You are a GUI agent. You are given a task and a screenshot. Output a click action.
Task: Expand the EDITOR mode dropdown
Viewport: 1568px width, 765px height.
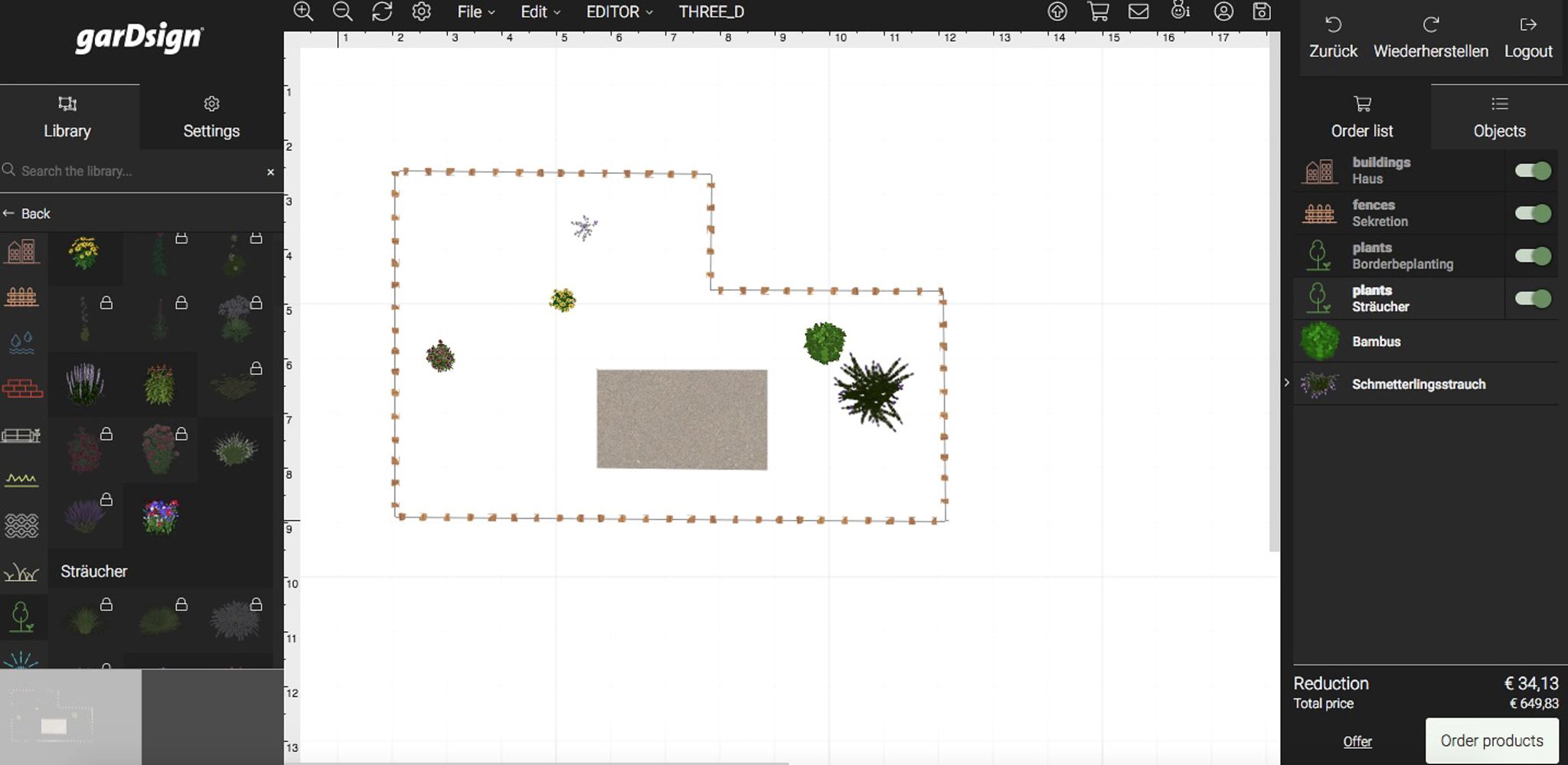[x=619, y=12]
